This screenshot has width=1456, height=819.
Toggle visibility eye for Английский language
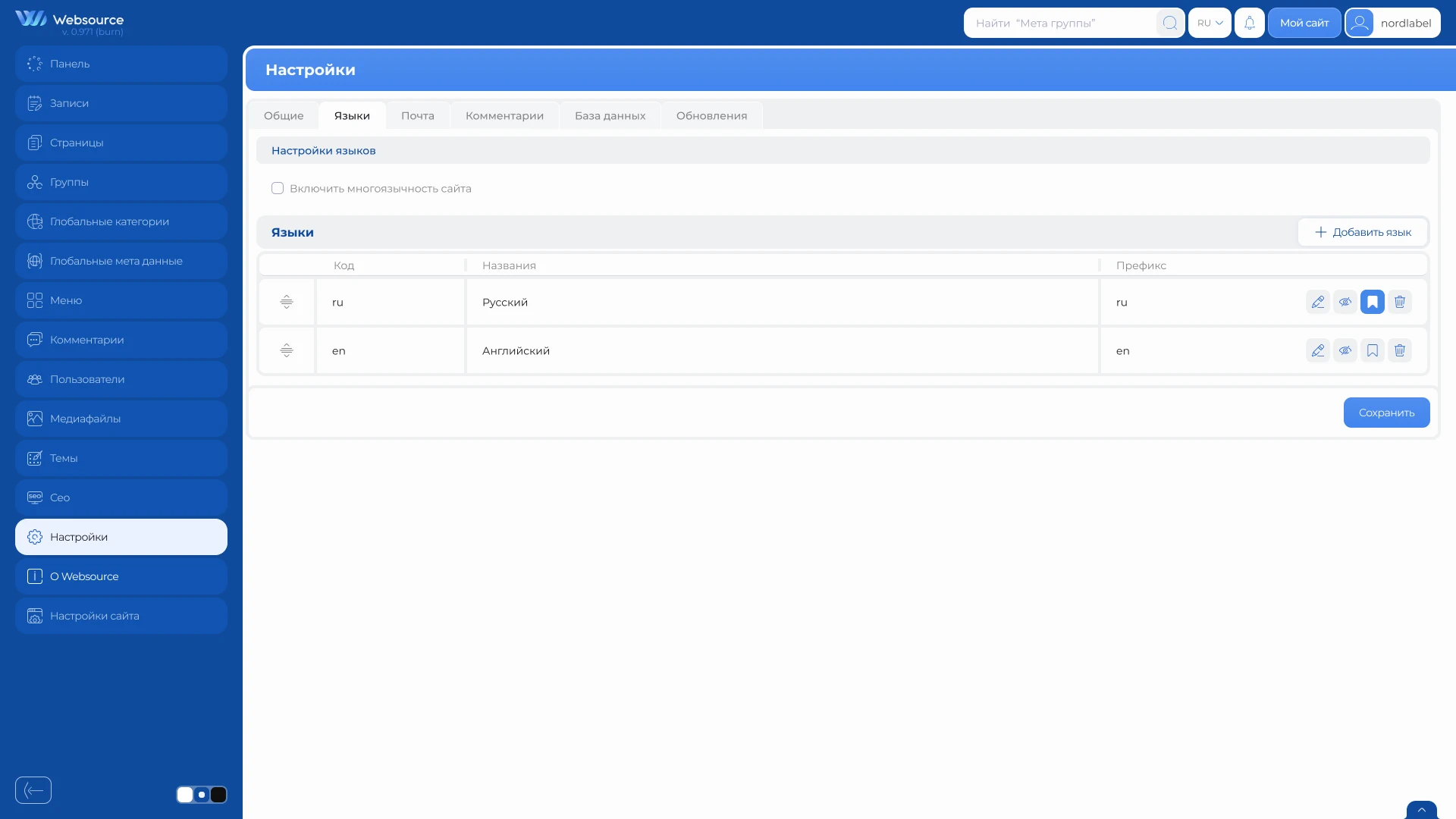(1345, 350)
